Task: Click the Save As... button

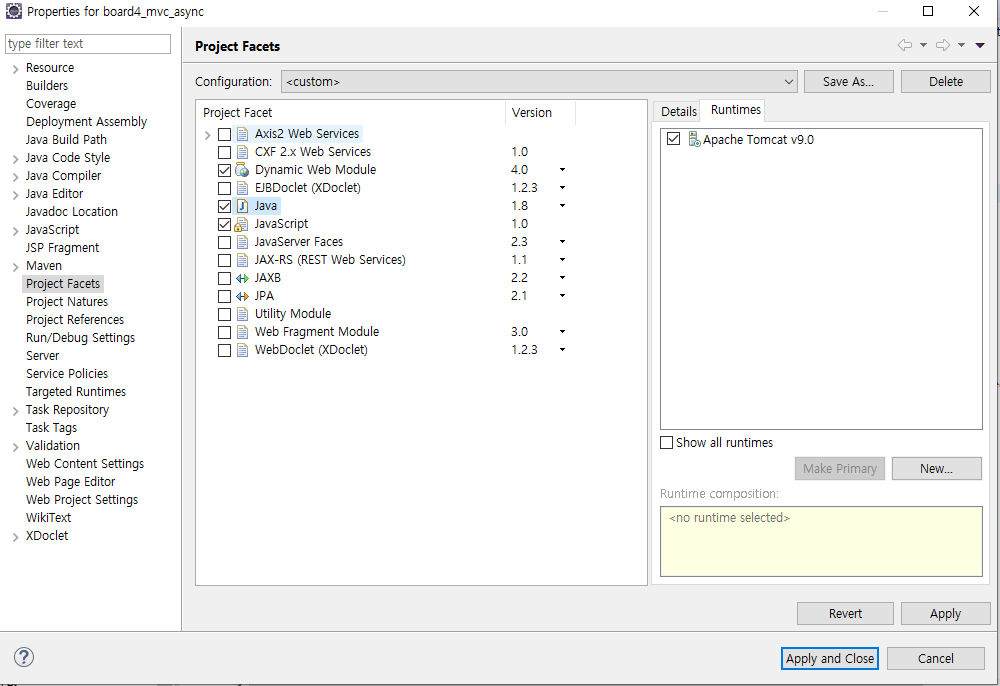Action: pos(848,82)
